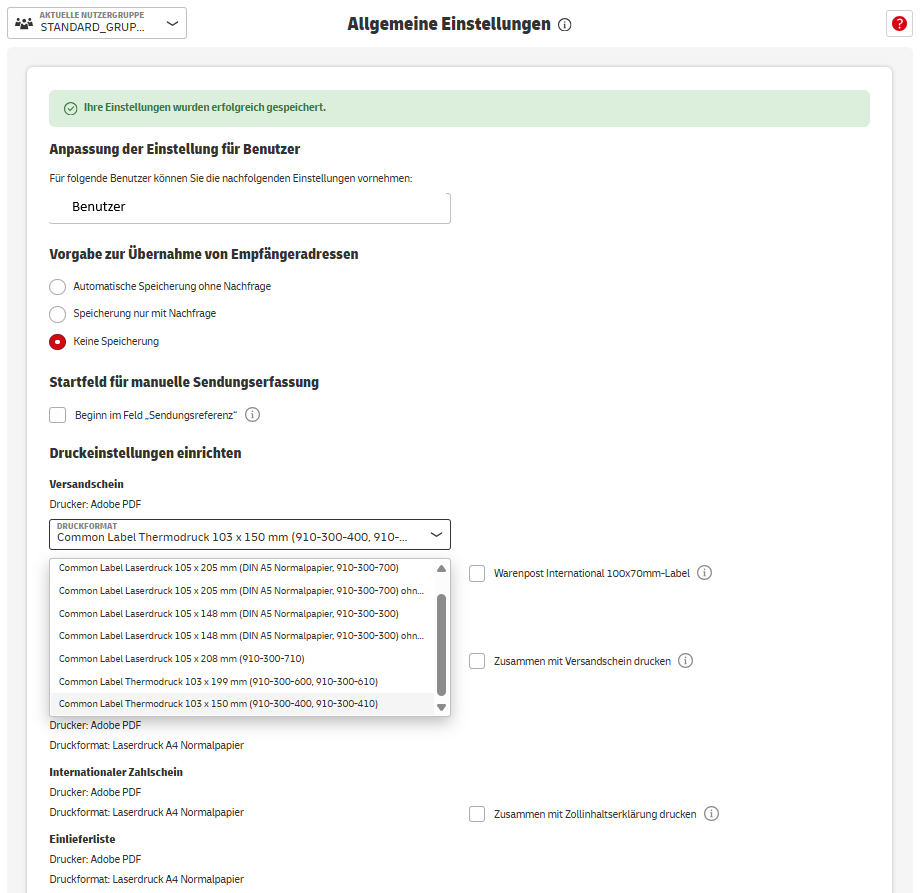Enable Warenpost International 100x70mm-Label checkbox

pos(477,574)
